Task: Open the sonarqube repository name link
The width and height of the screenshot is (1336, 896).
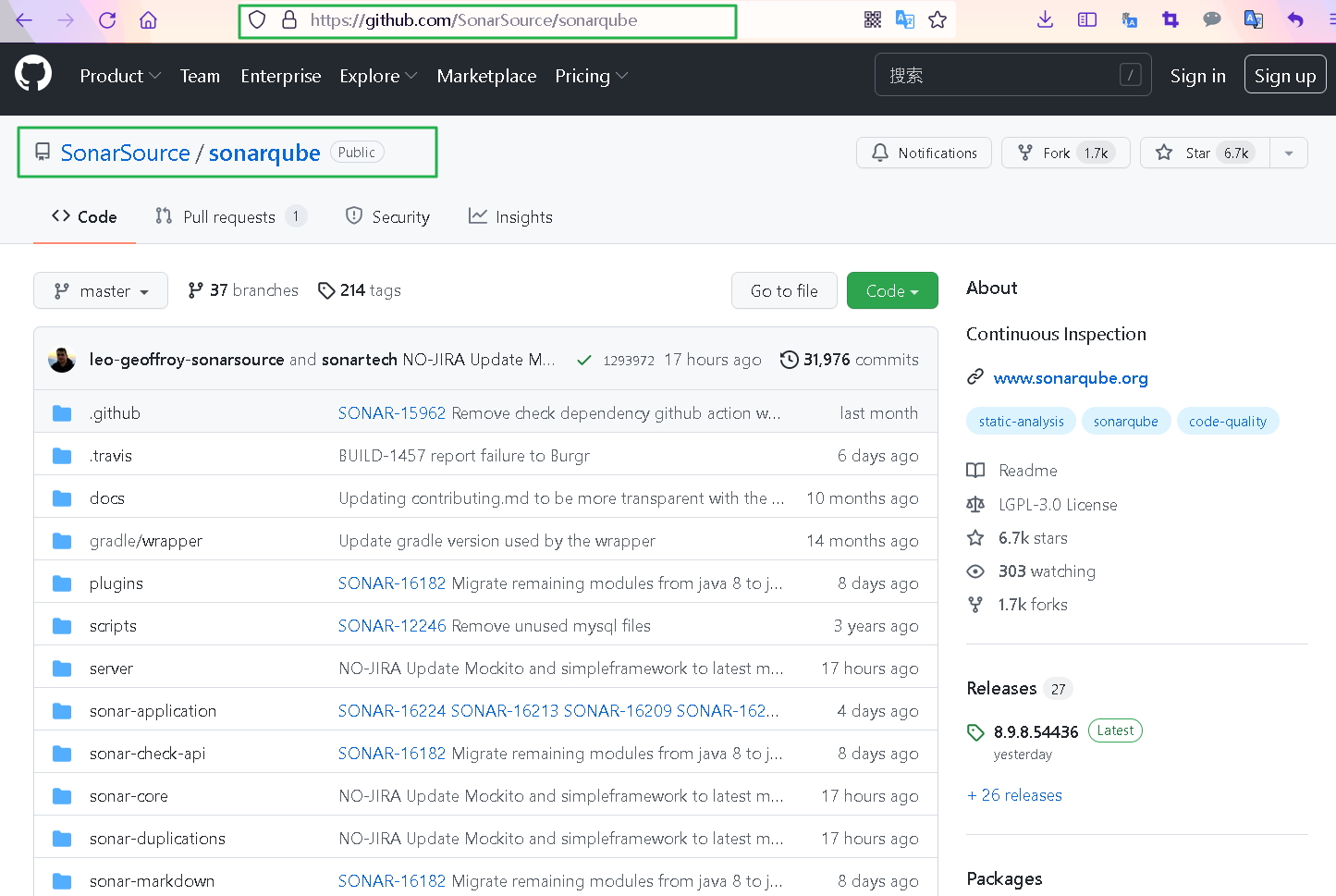Action: [x=264, y=153]
